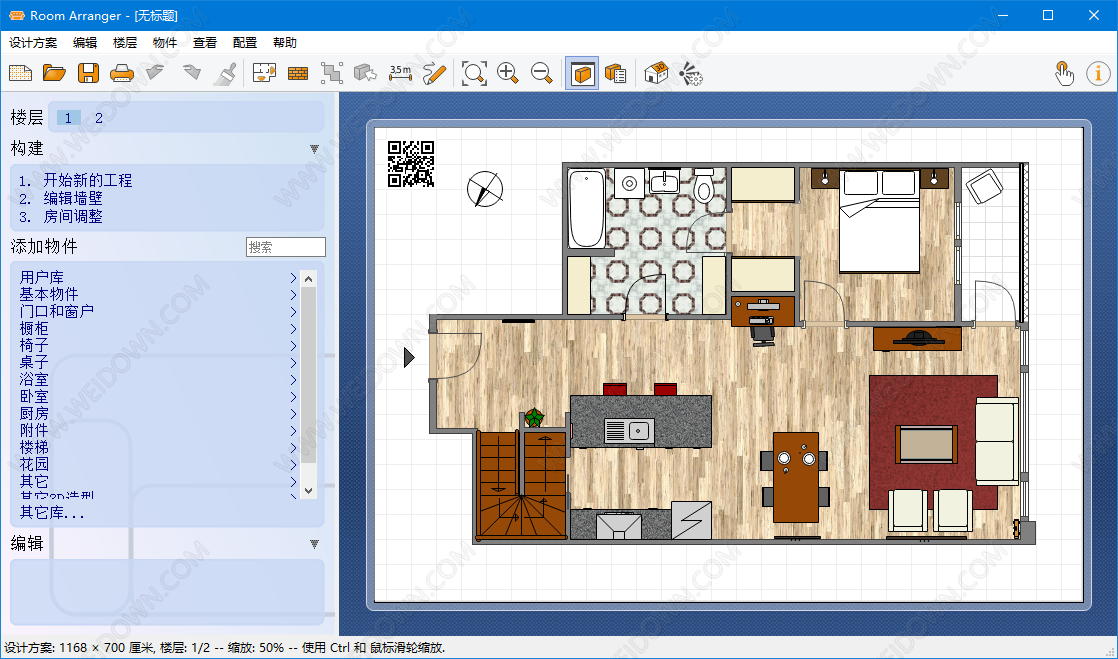Screen dimensions: 1118x659
Task: Click the QR code on the plan
Action: pos(411,164)
